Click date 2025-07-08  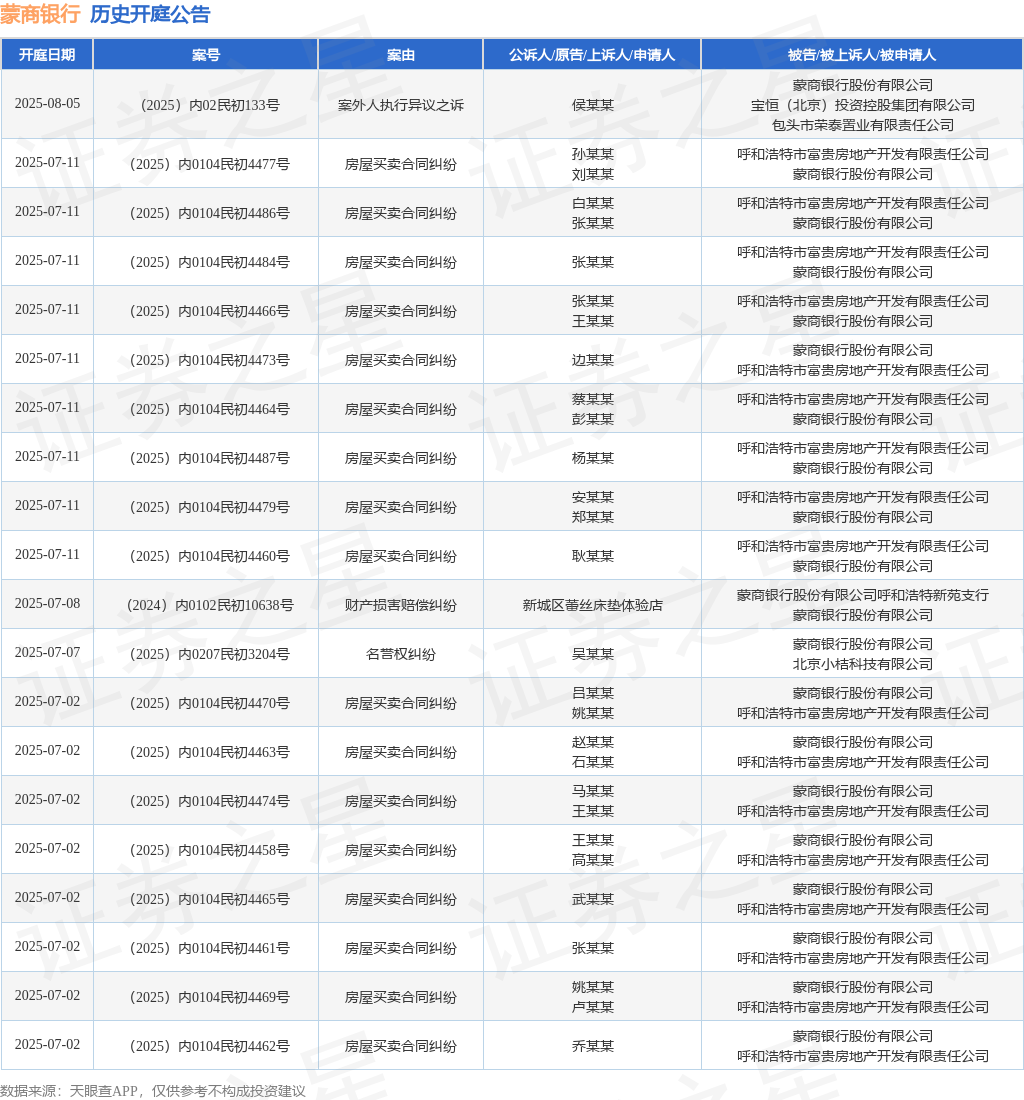47,604
